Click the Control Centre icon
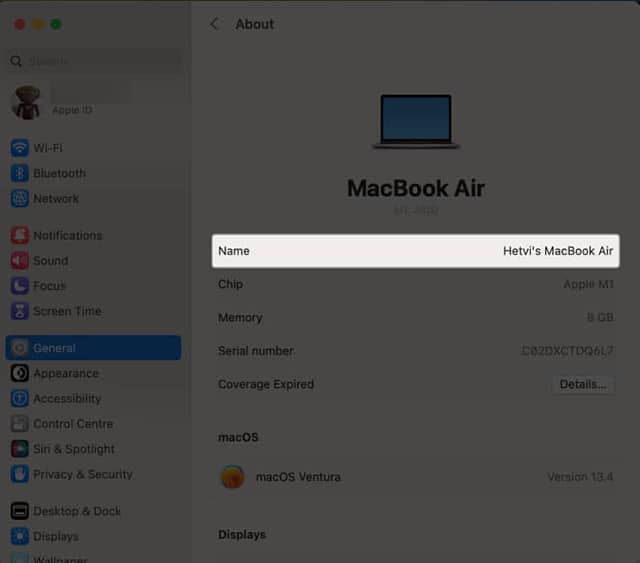This screenshot has height=563, width=640. pyautogui.click(x=20, y=424)
